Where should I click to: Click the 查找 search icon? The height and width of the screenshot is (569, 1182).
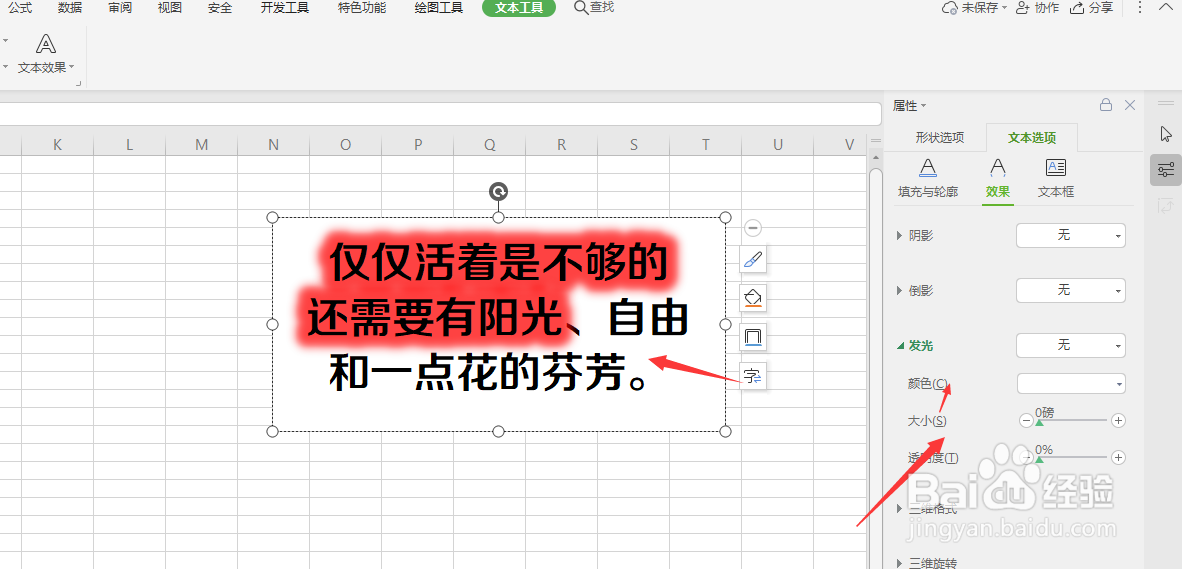[594, 8]
